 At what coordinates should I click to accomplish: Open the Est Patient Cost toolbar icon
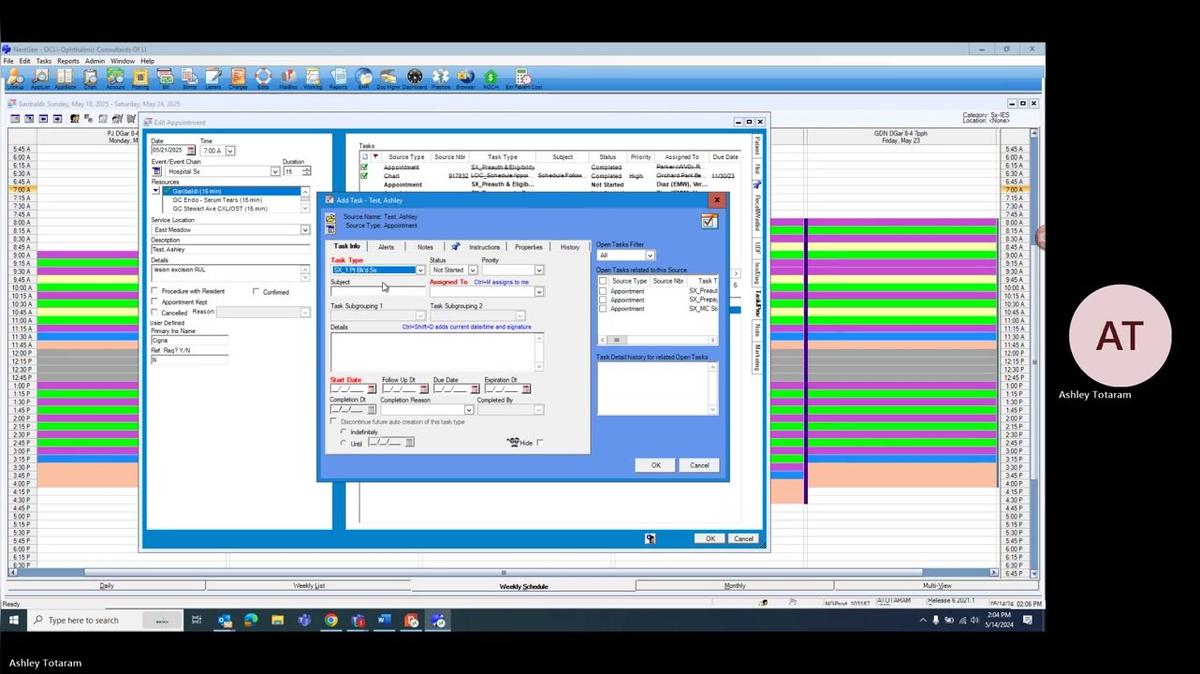[x=524, y=76]
